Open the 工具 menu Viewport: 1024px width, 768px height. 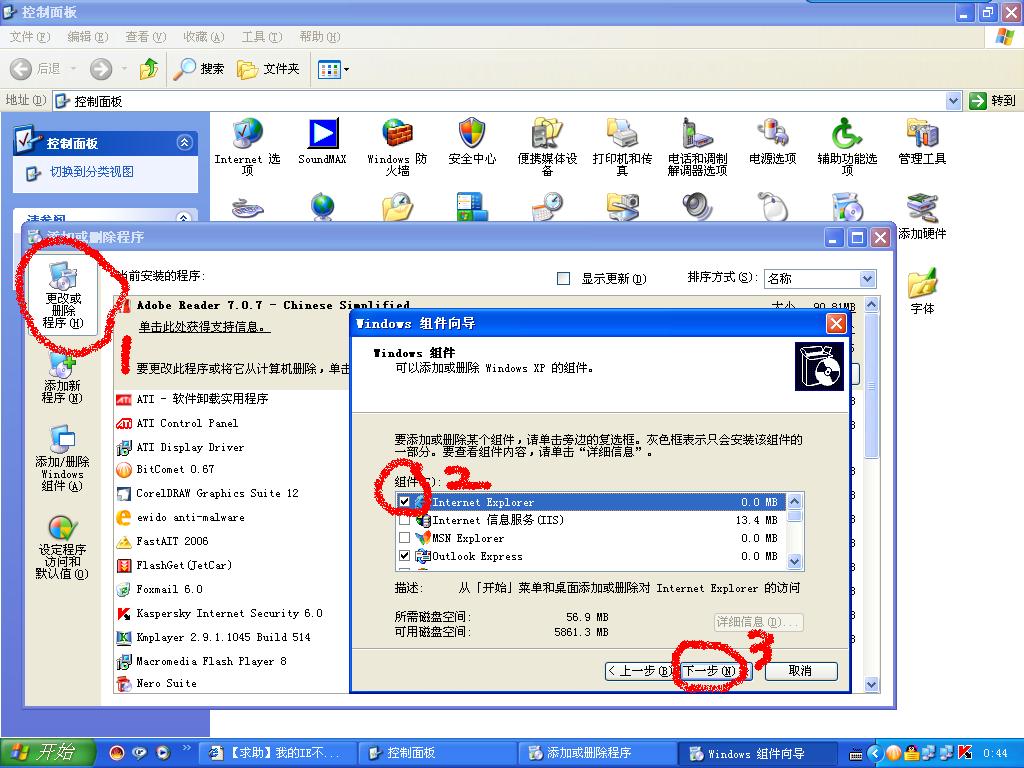click(262, 37)
